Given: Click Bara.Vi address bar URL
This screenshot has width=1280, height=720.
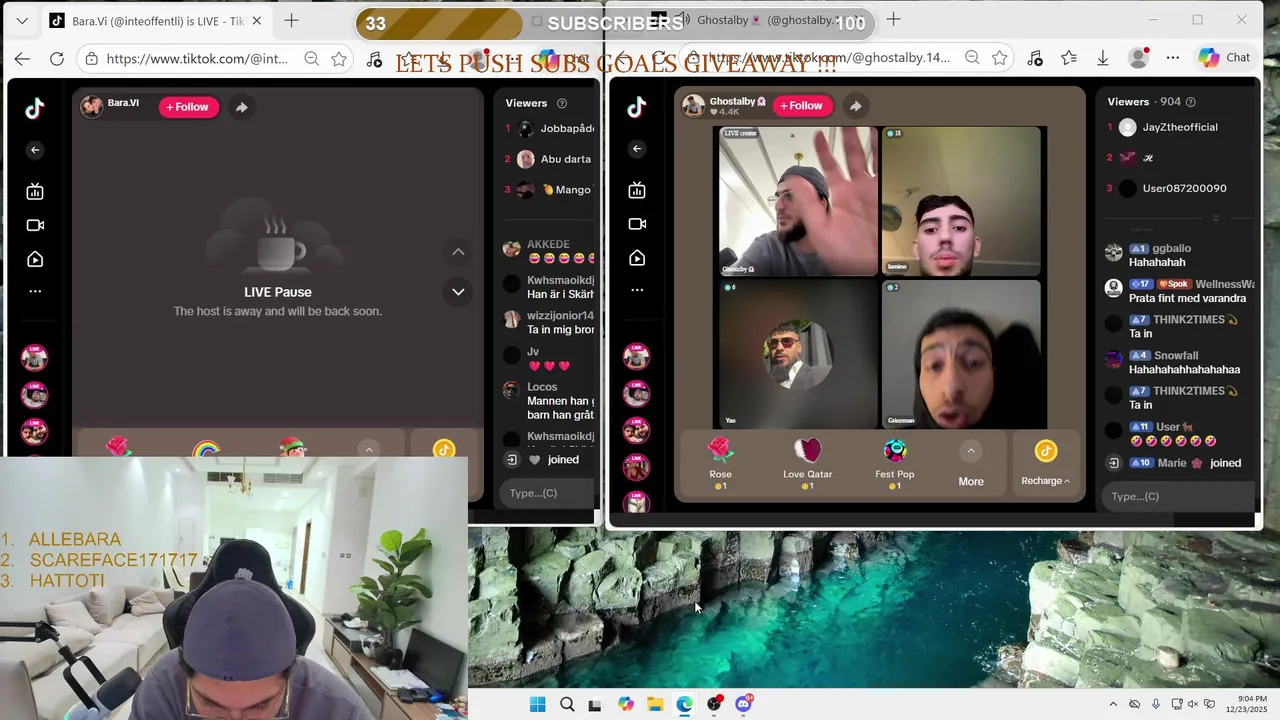Looking at the screenshot, I should tap(197, 59).
